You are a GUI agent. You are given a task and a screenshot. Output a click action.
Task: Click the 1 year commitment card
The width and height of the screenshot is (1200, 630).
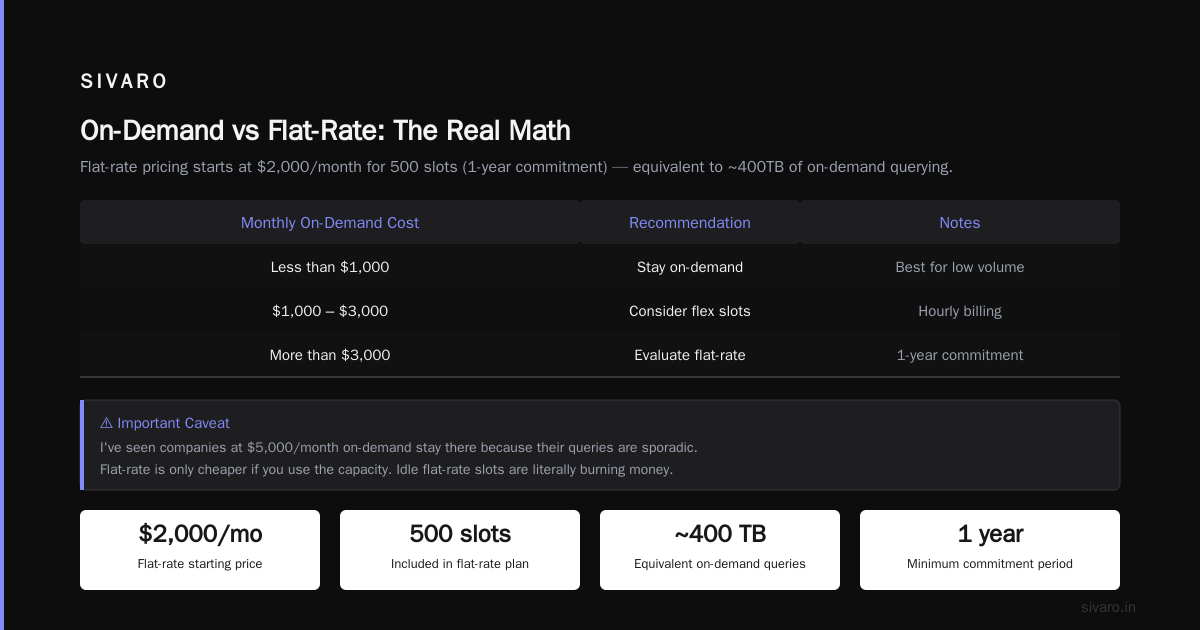(x=990, y=550)
